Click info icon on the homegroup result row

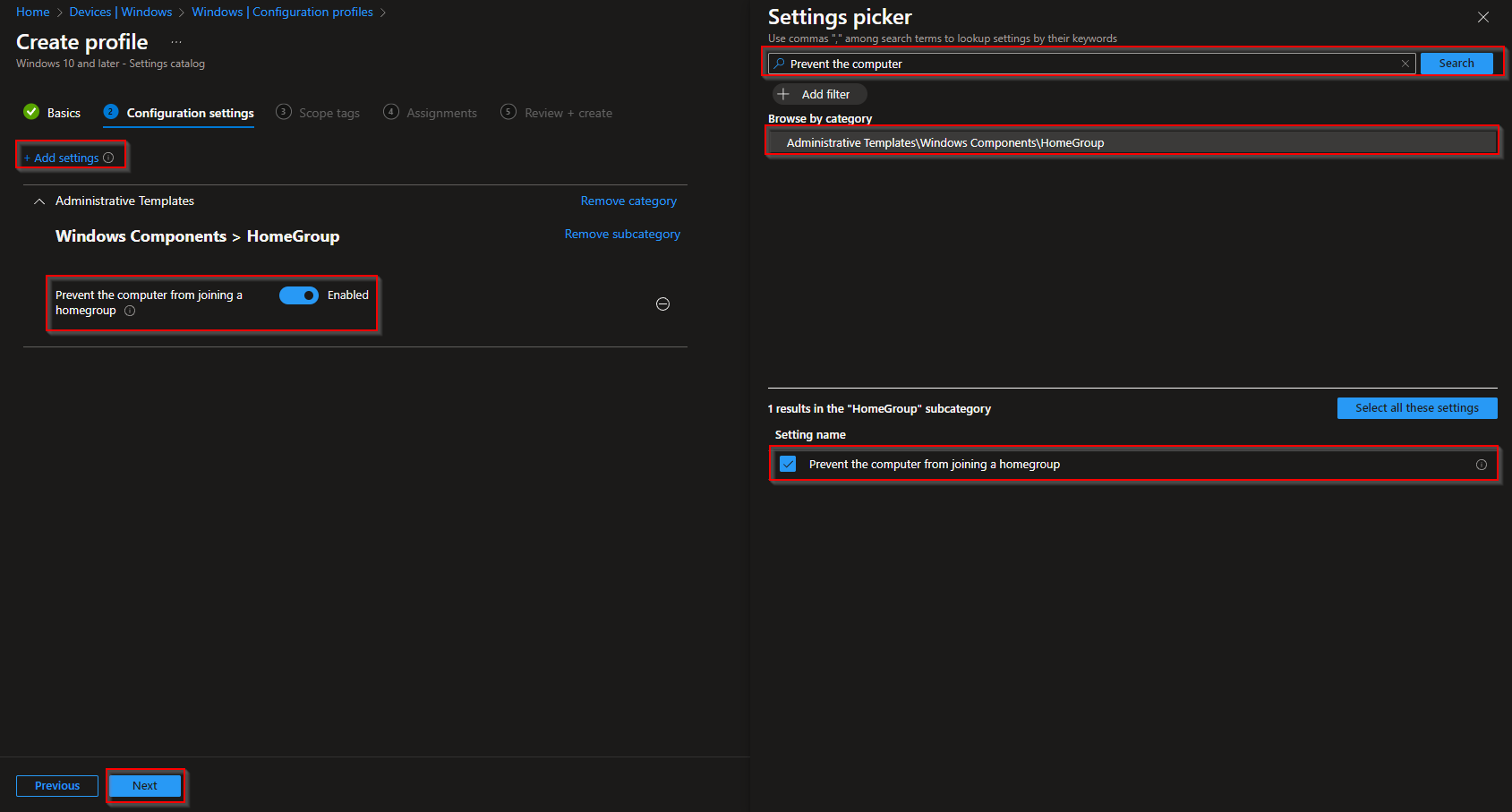(x=1482, y=465)
